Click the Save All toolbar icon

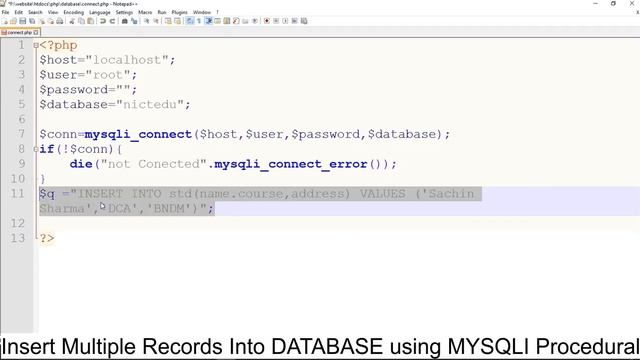pyautogui.click(x=32, y=21)
